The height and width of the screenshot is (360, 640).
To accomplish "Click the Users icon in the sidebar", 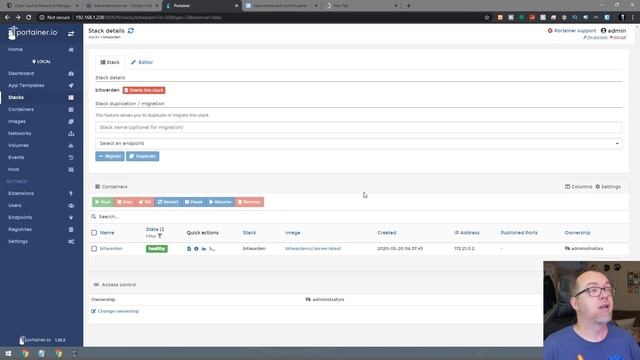I will (x=71, y=205).
